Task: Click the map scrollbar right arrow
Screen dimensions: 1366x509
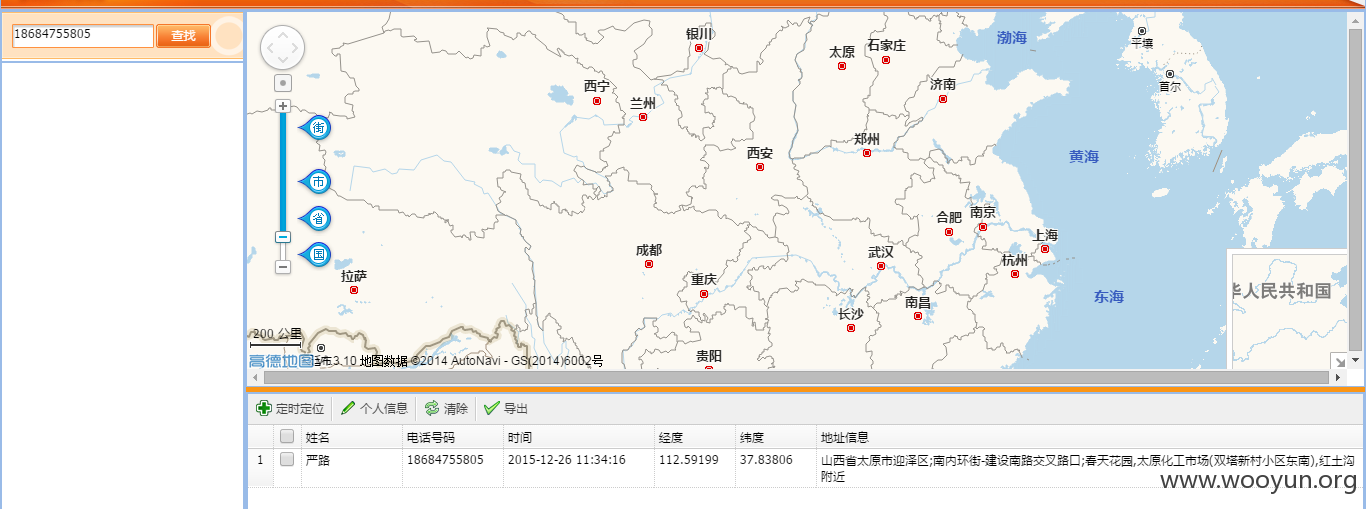Action: coord(1339,377)
